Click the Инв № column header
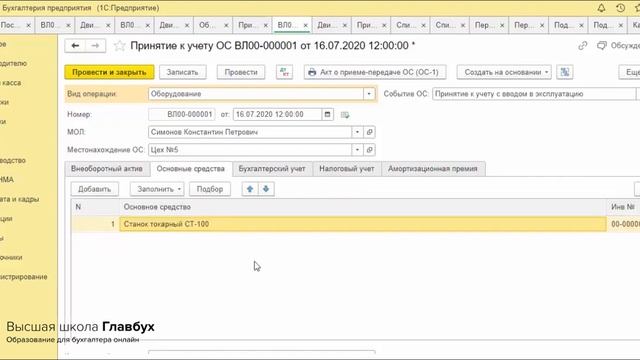 click(623, 207)
